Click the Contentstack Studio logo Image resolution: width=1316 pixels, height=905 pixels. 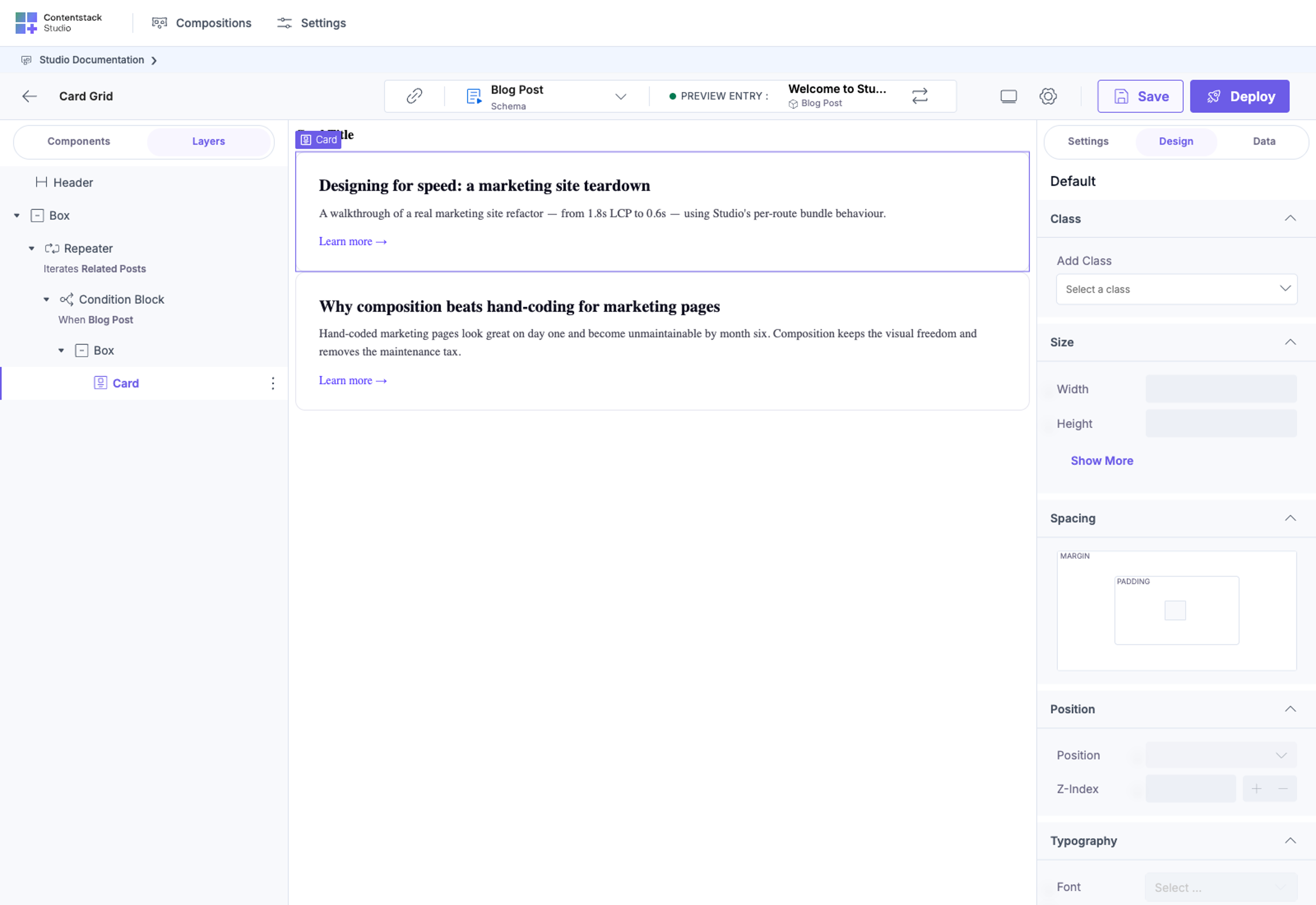(58, 23)
